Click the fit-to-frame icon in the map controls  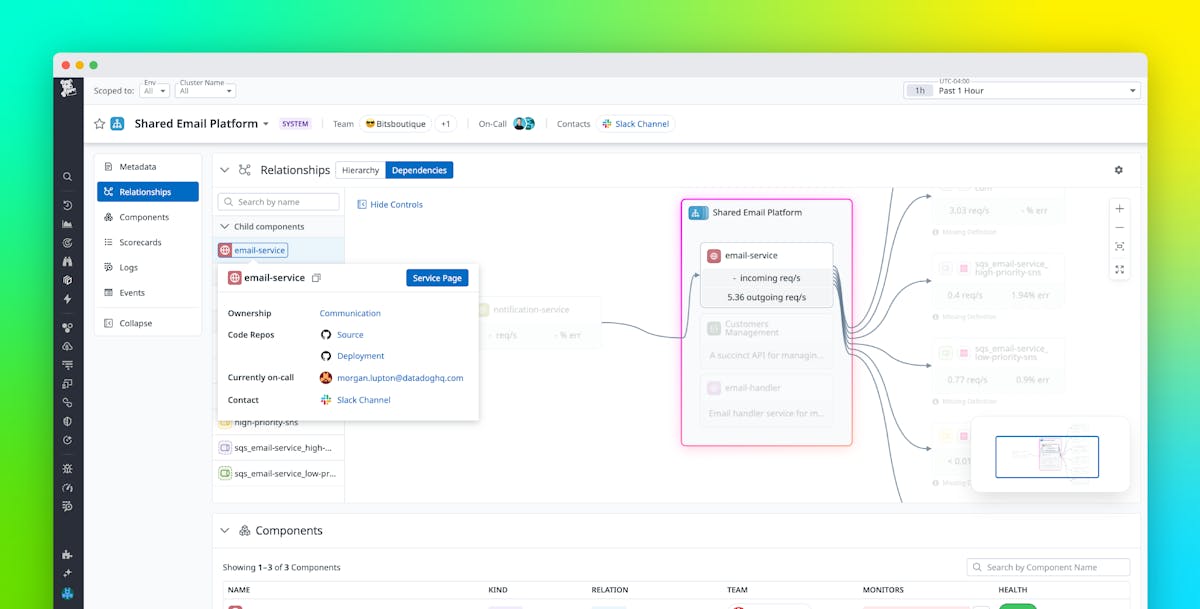click(1119, 248)
